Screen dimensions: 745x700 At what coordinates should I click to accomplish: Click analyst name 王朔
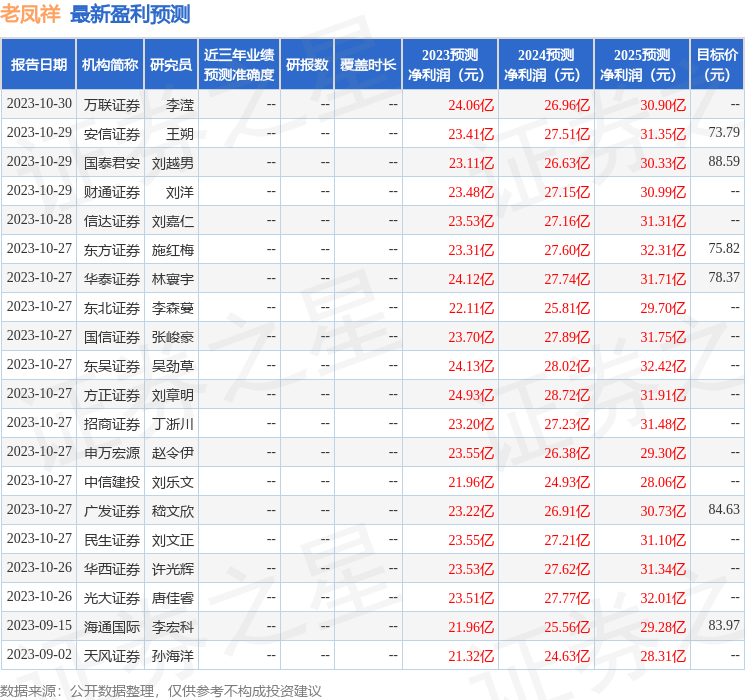click(180, 134)
